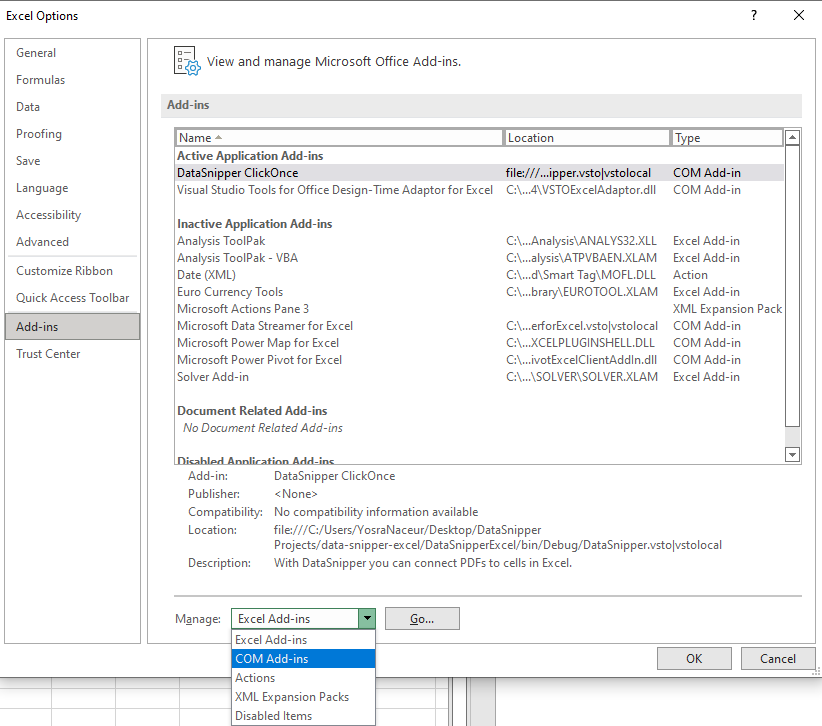This screenshot has height=726, width=822.
Task: Click the Add-ins gear icon at dialog top
Action: 186,59
